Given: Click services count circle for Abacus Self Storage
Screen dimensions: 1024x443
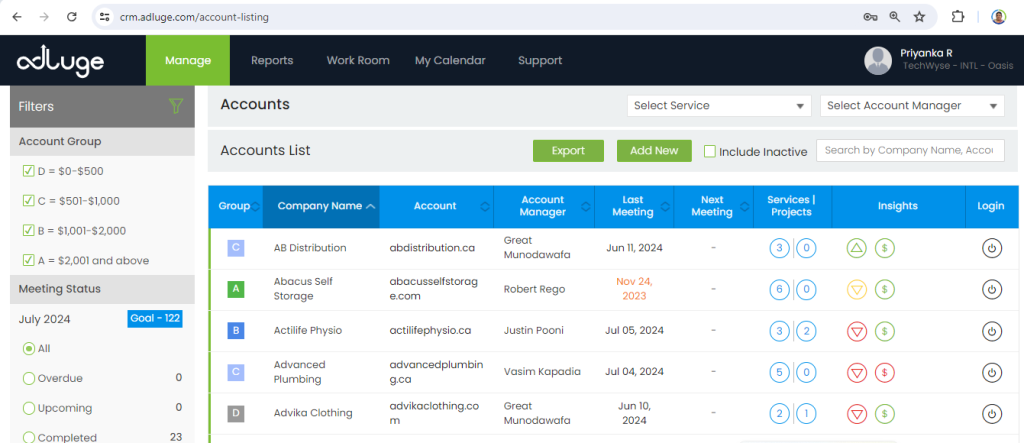Looking at the screenshot, I should 780,289.
